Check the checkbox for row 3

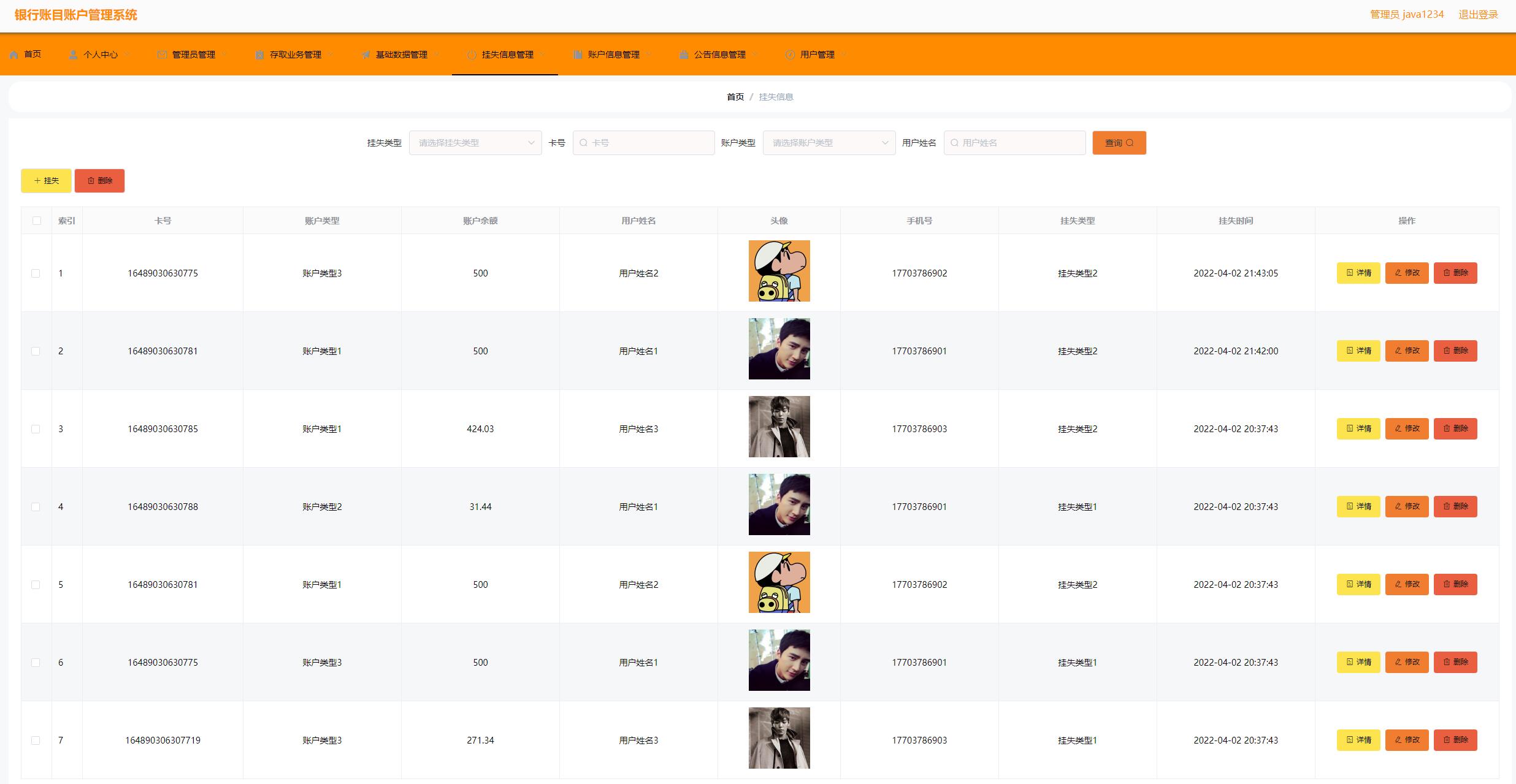coord(36,429)
